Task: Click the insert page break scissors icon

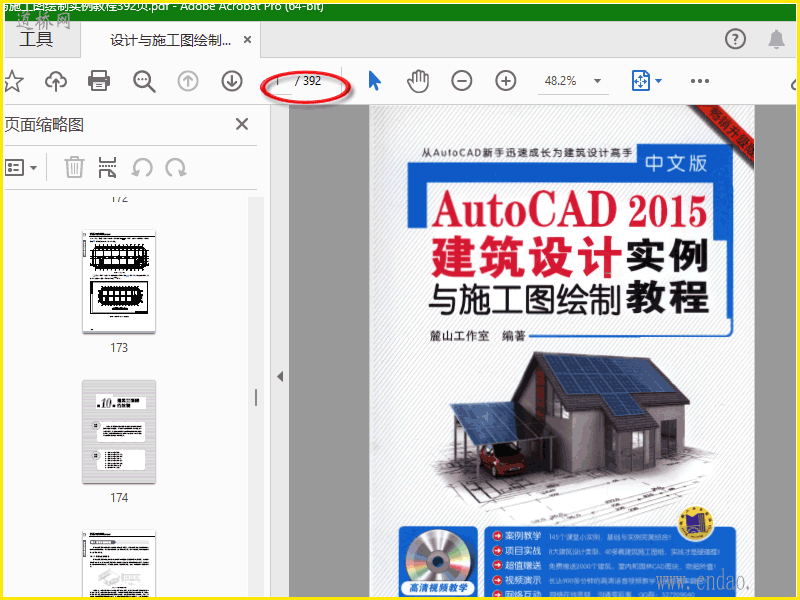Action: tap(107, 167)
